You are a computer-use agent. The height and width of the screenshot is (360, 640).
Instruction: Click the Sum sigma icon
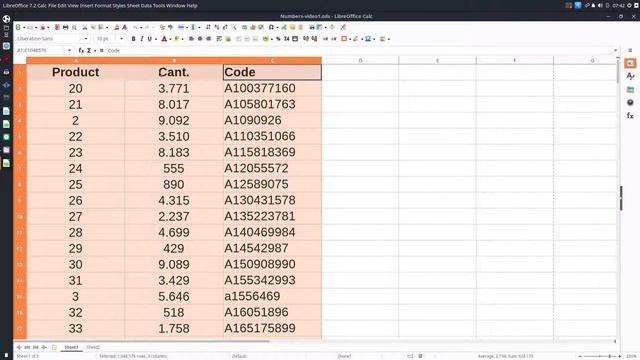[89, 50]
